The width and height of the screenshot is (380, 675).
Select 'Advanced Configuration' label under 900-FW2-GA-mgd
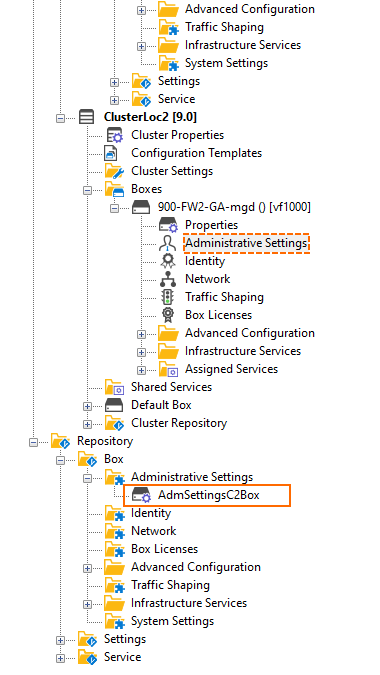pos(250,333)
